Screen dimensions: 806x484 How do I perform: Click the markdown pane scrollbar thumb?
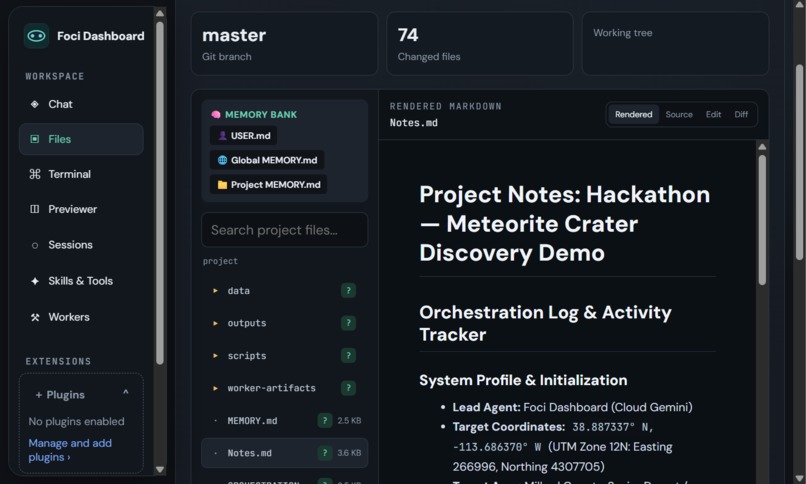point(762,220)
